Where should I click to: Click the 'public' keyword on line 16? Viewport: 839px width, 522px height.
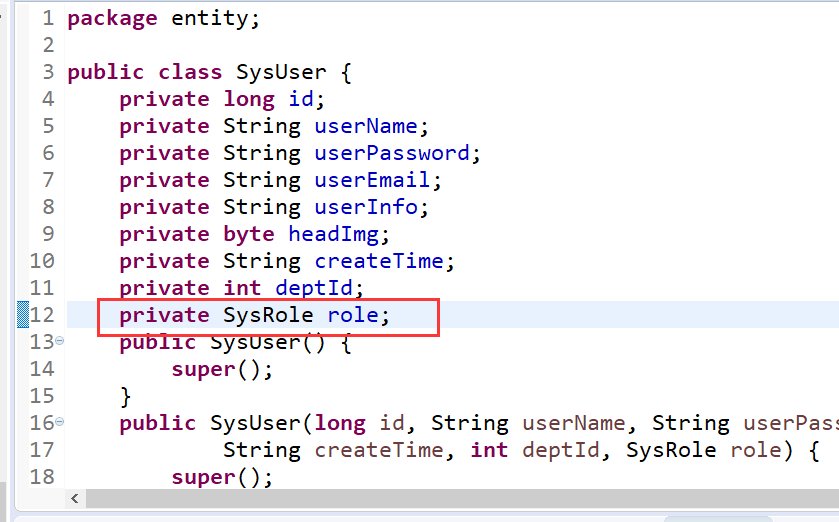[158, 424]
